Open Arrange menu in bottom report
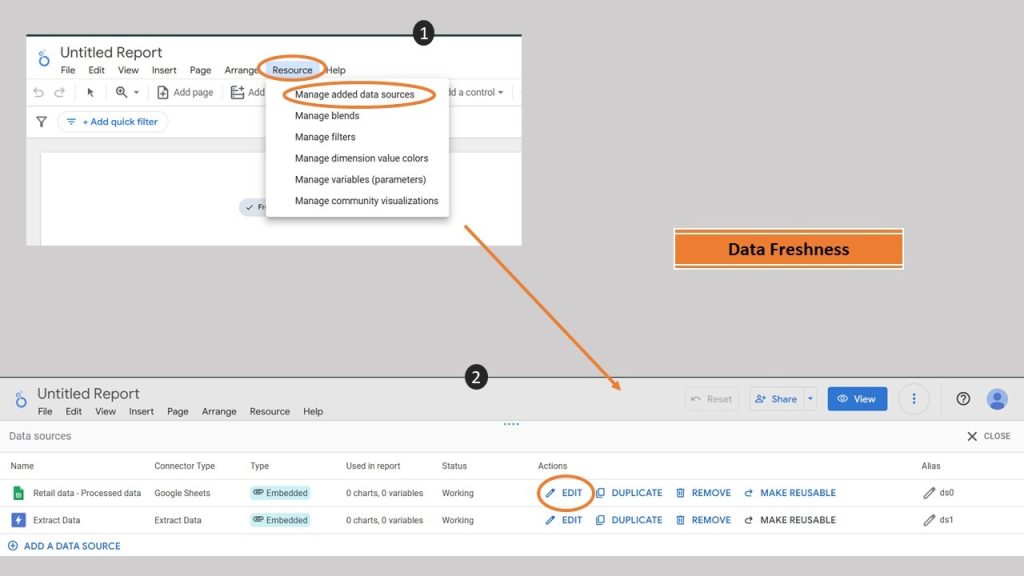1024x576 pixels. click(219, 411)
